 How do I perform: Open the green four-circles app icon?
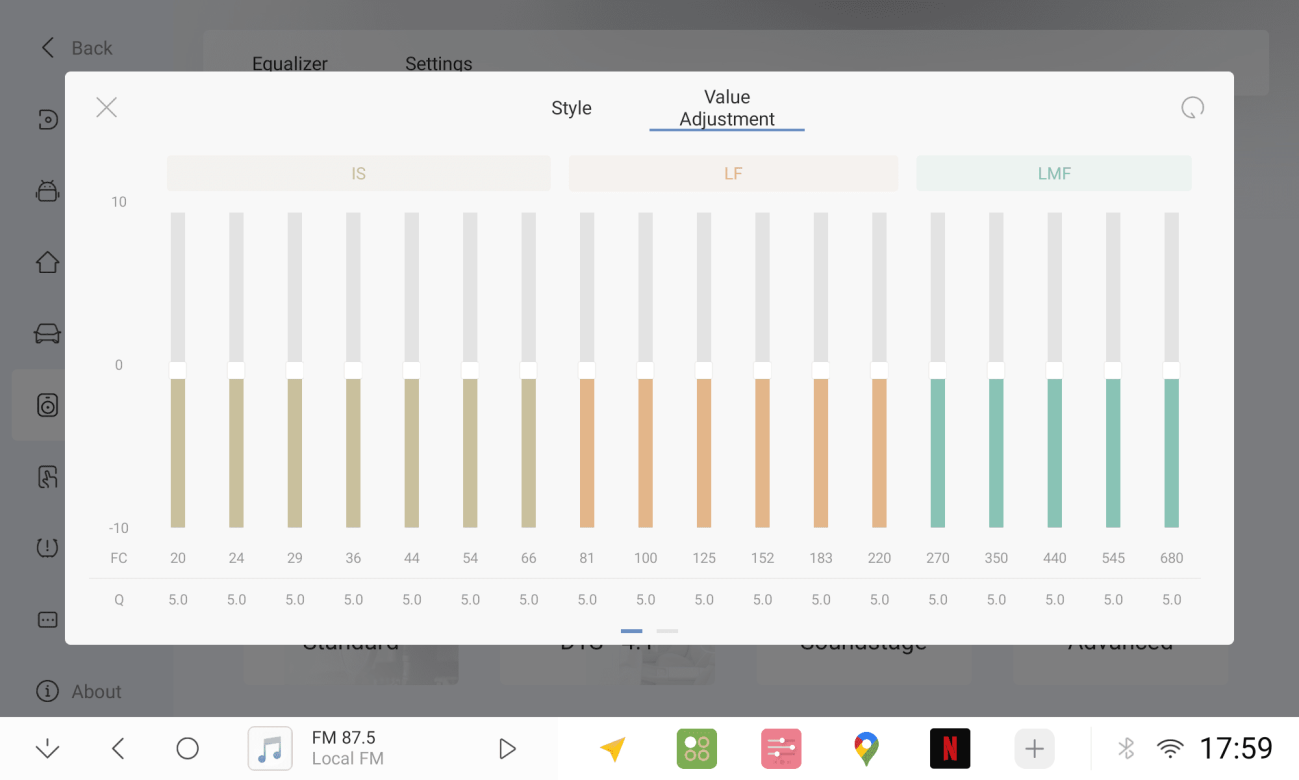click(697, 748)
